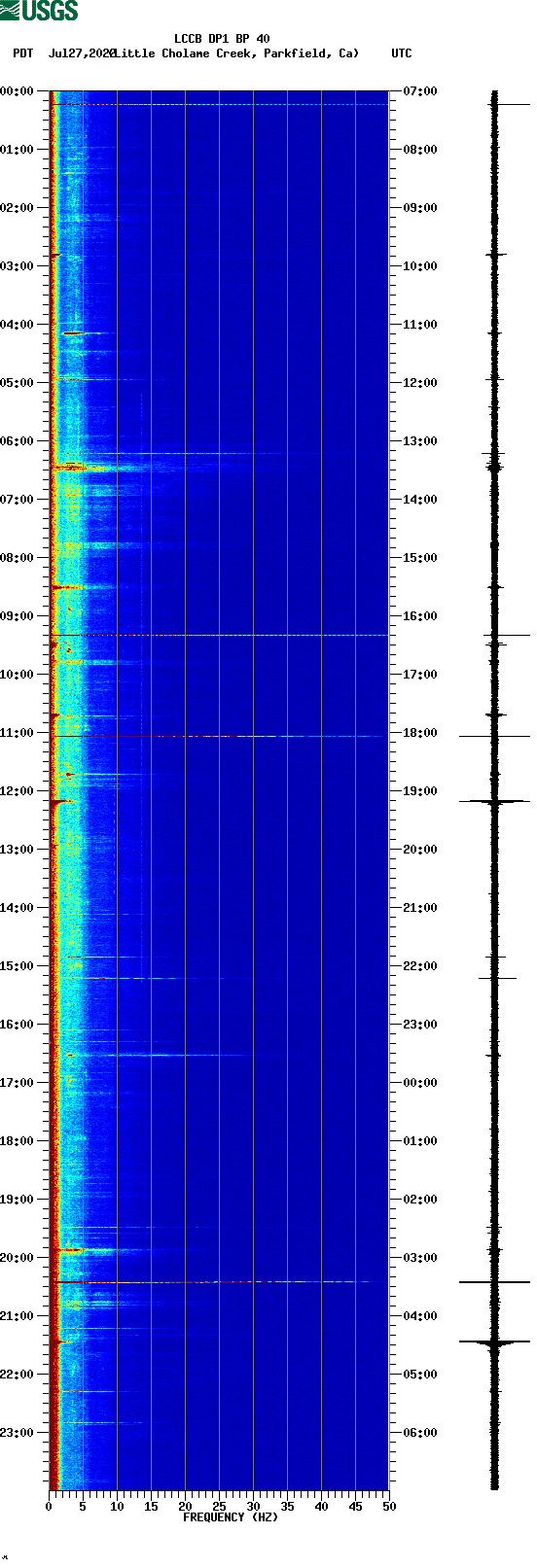
Task: Click the 0 Hz frequency tick label
Action: click(49, 1507)
